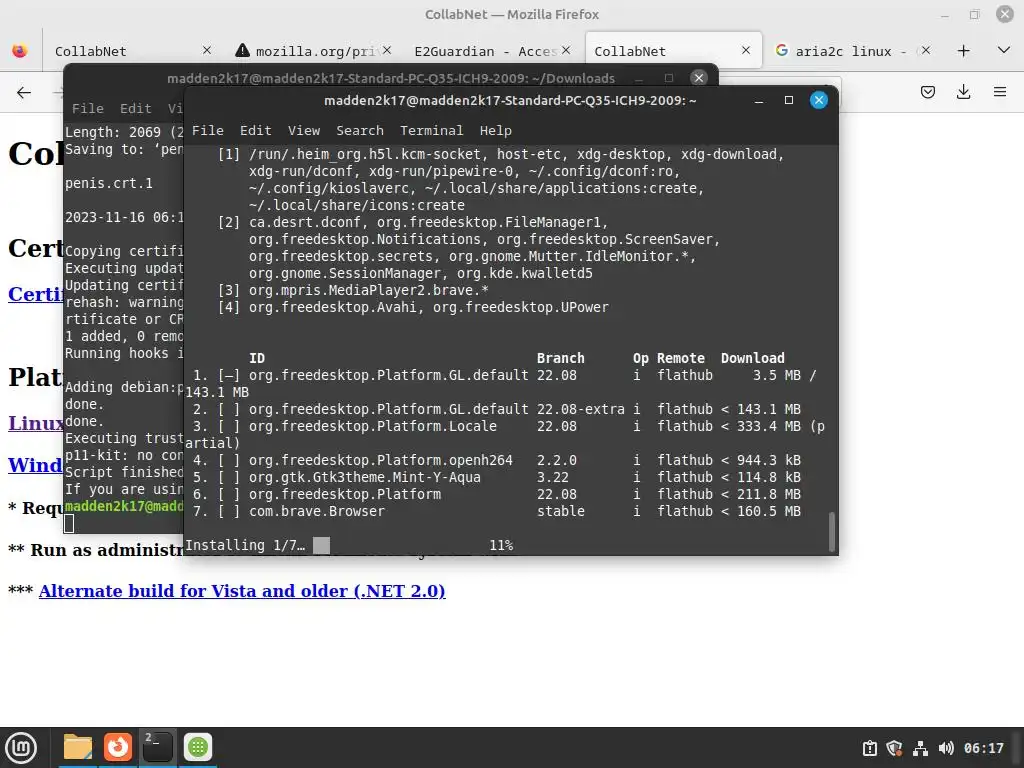Close the front terminal window
This screenshot has height=768, width=1024.
point(818,101)
